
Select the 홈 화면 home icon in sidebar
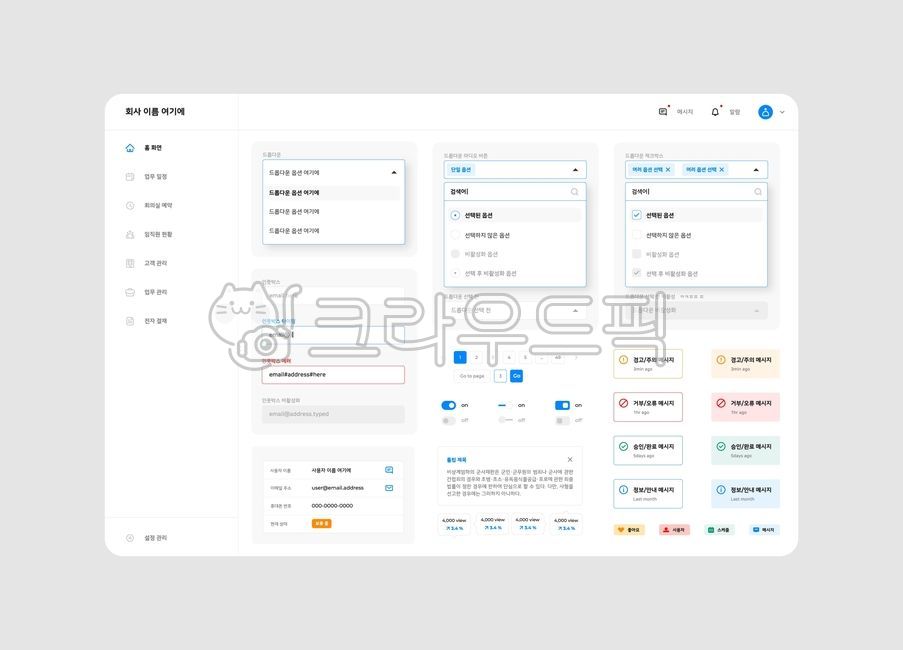click(130, 147)
